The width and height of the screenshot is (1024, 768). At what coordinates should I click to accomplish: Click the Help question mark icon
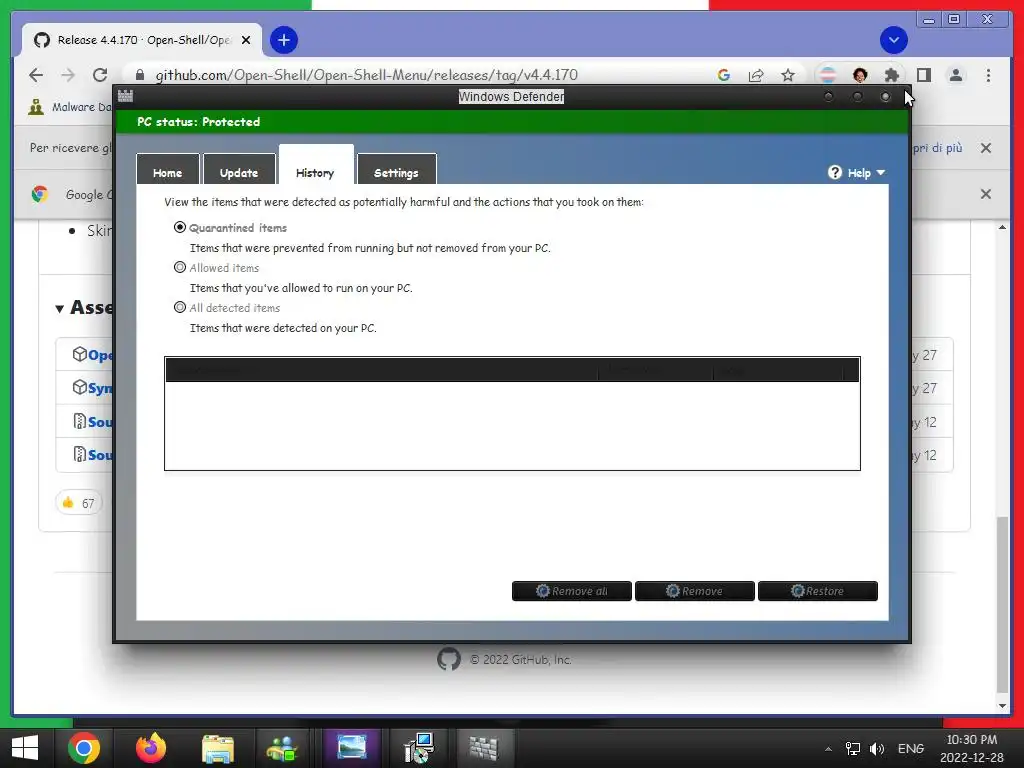click(835, 172)
